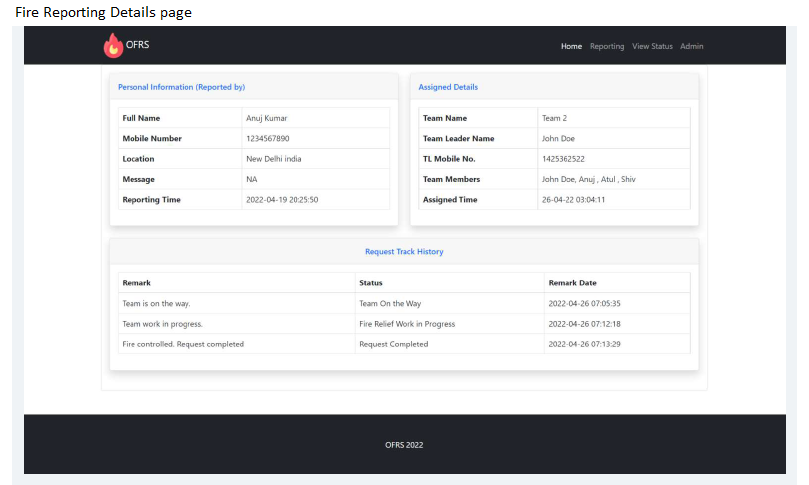This screenshot has width=809, height=485.
Task: Go to the Reporting nav item
Action: coord(607,46)
